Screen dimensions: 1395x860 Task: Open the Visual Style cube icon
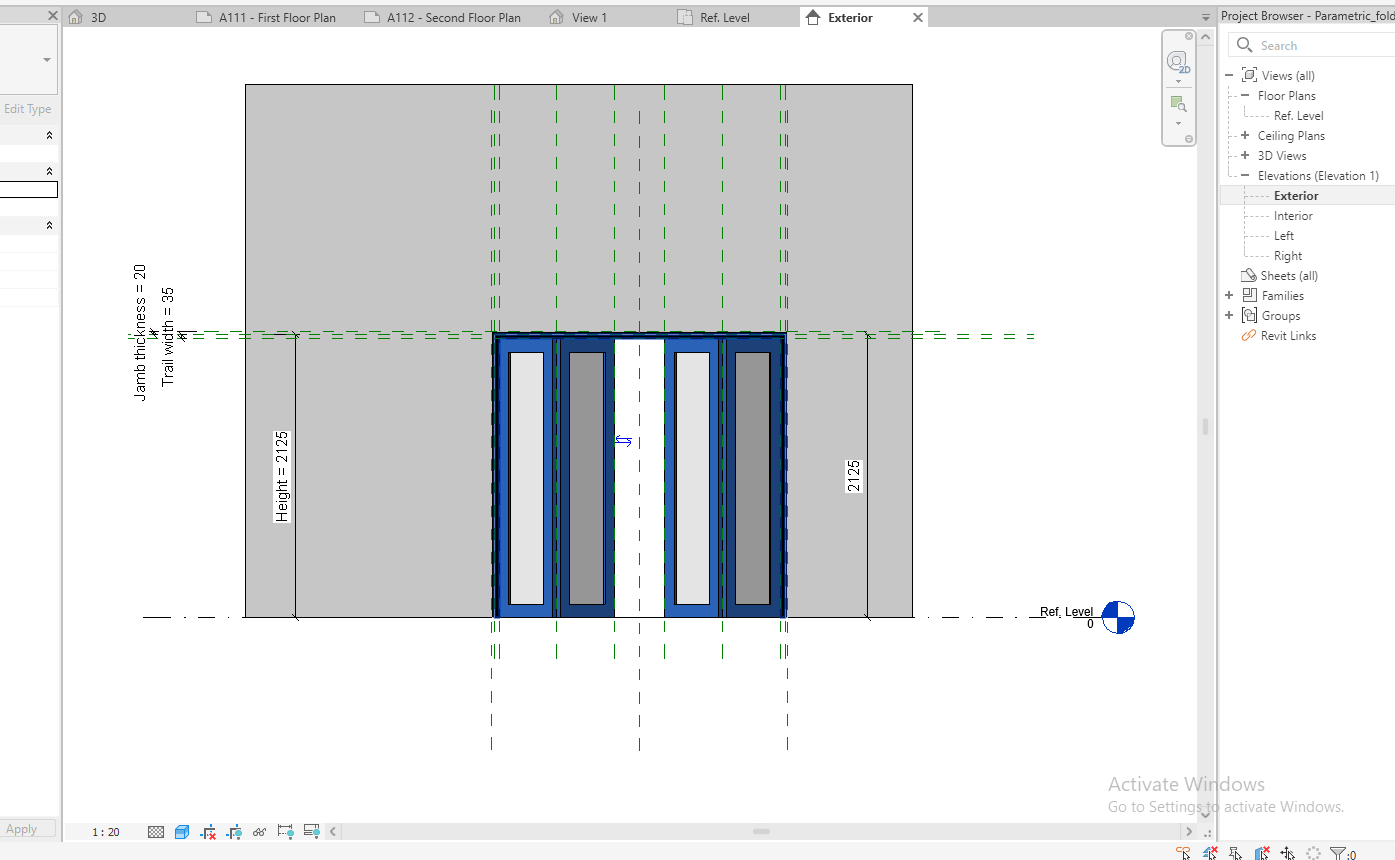click(182, 832)
